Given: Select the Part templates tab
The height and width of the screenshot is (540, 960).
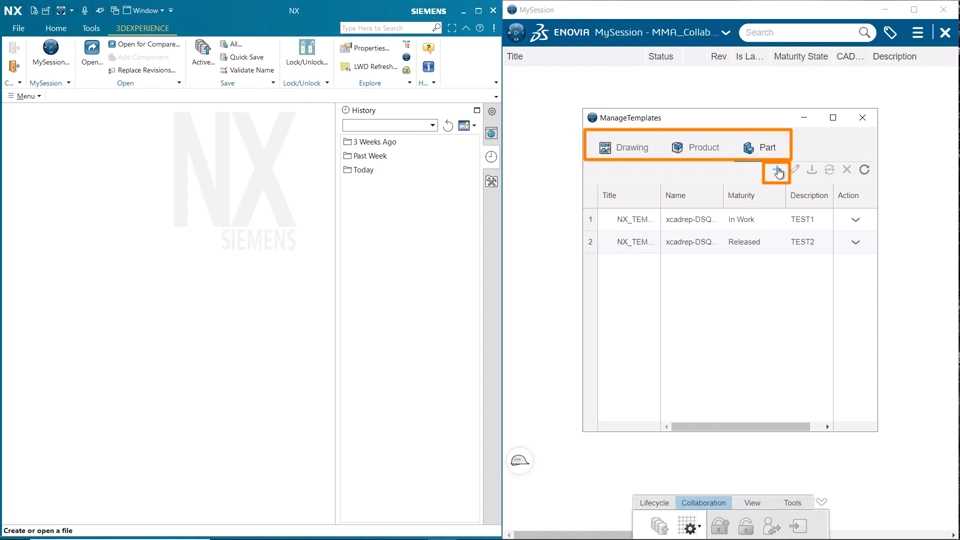Looking at the screenshot, I should pyautogui.click(x=759, y=148).
